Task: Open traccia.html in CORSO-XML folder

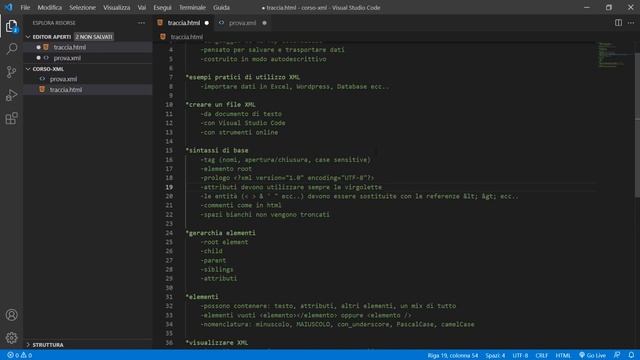Action: [x=88, y=90]
